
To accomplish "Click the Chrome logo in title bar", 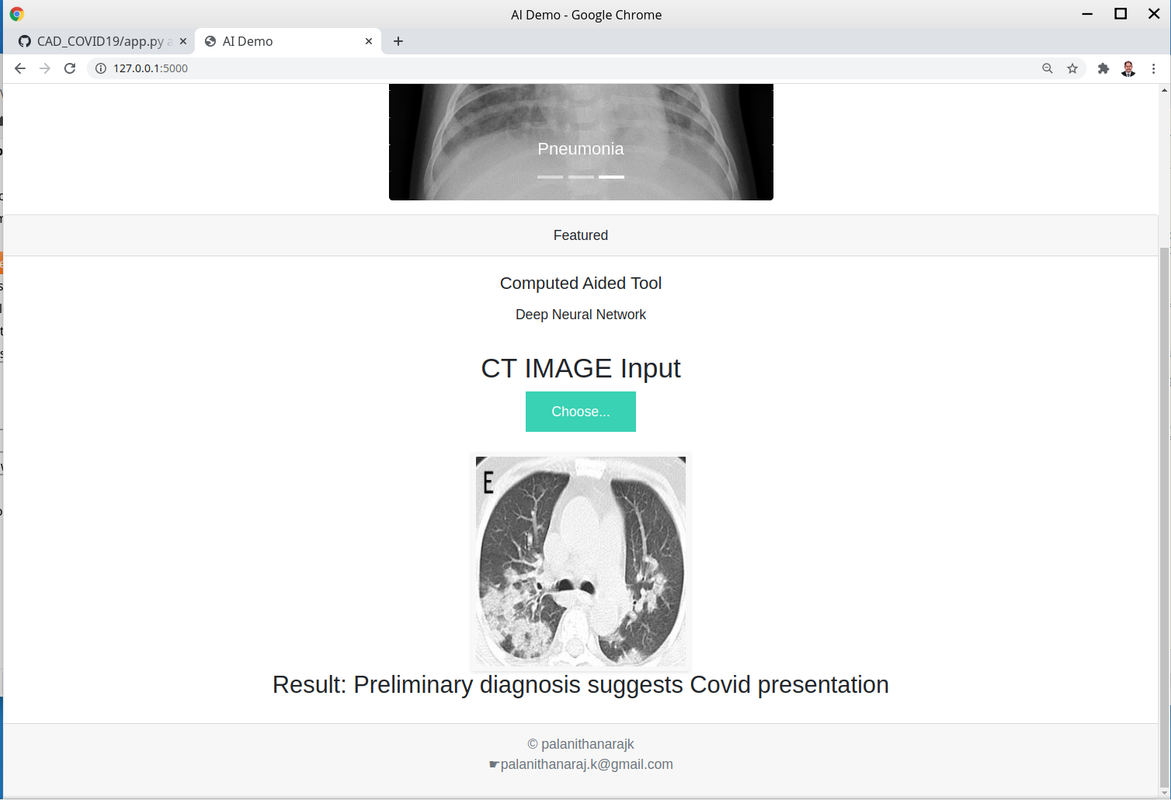I will coord(16,14).
